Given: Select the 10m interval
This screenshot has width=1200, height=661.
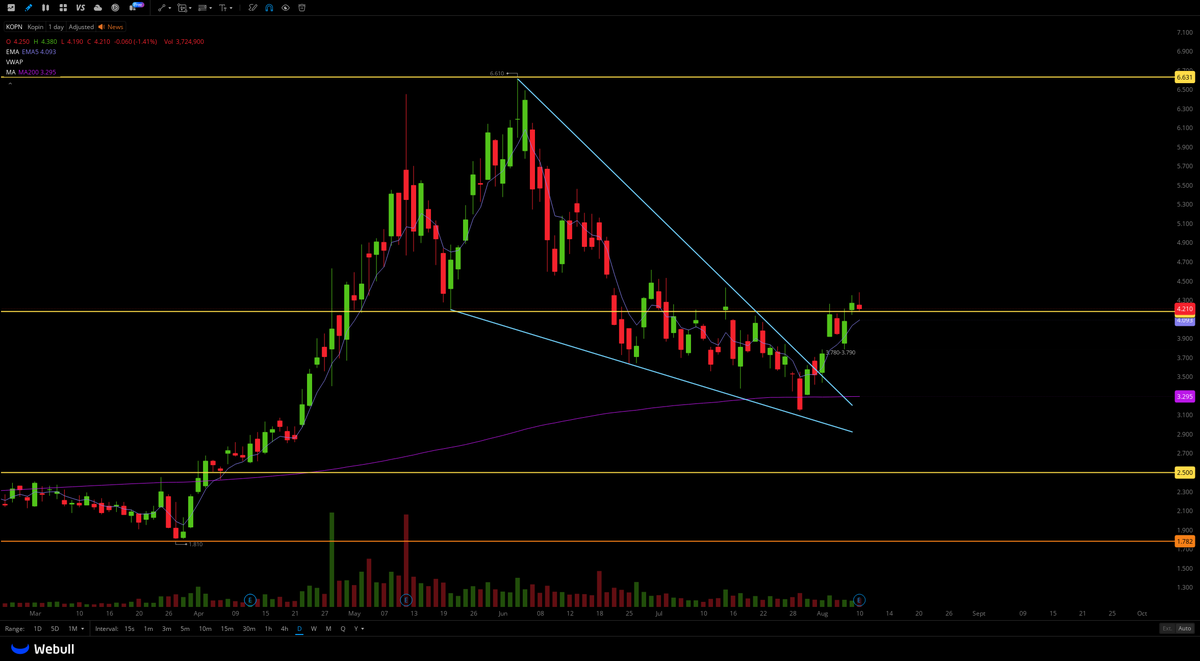Looking at the screenshot, I should (x=205, y=629).
